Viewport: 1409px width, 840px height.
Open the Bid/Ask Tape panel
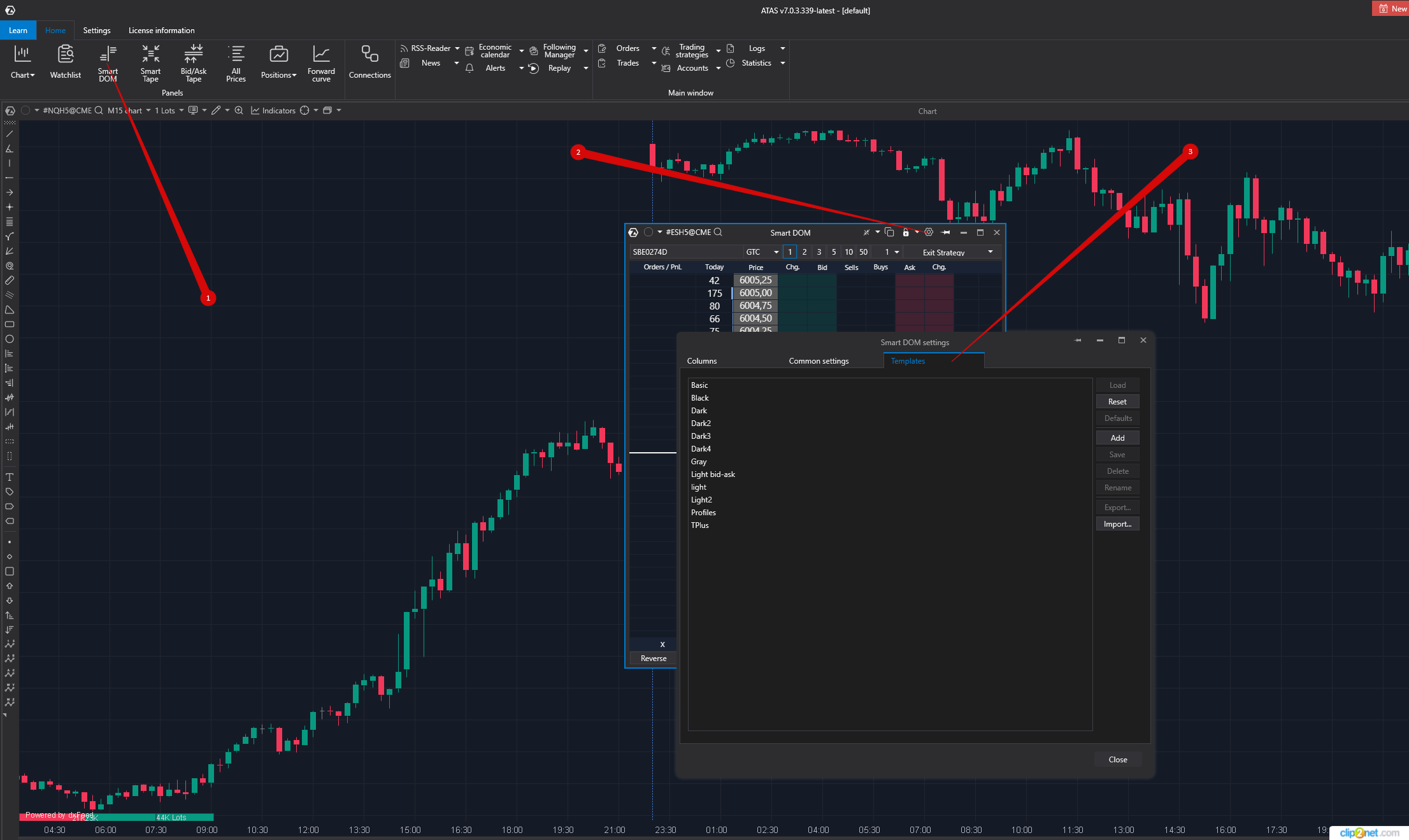[193, 63]
